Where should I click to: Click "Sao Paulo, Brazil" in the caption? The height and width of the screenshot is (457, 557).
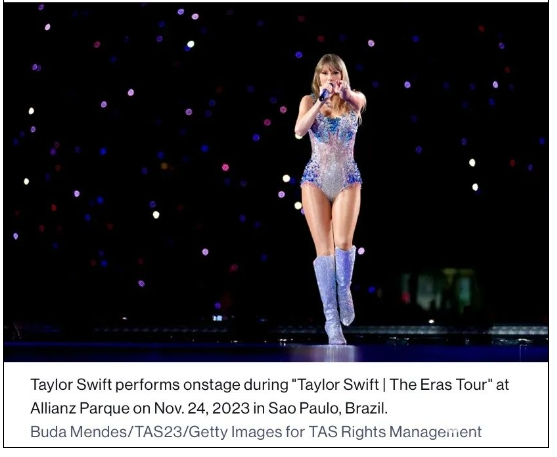[327, 408]
